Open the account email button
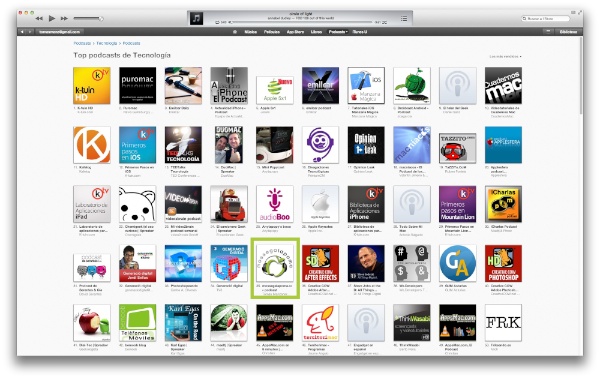This screenshot has width=600, height=379. (60, 32)
